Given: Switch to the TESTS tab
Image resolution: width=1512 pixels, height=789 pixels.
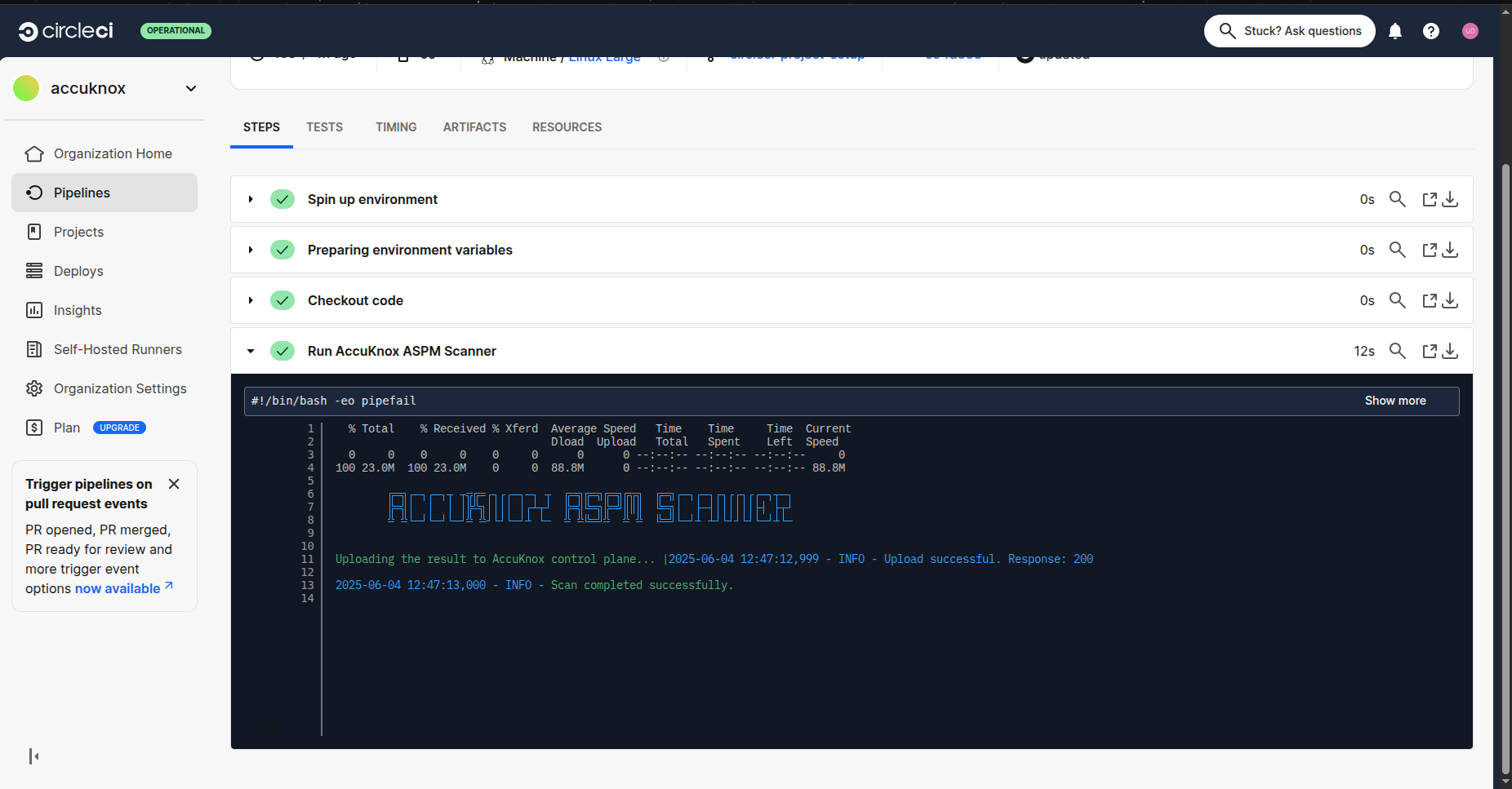Looking at the screenshot, I should pyautogui.click(x=324, y=127).
